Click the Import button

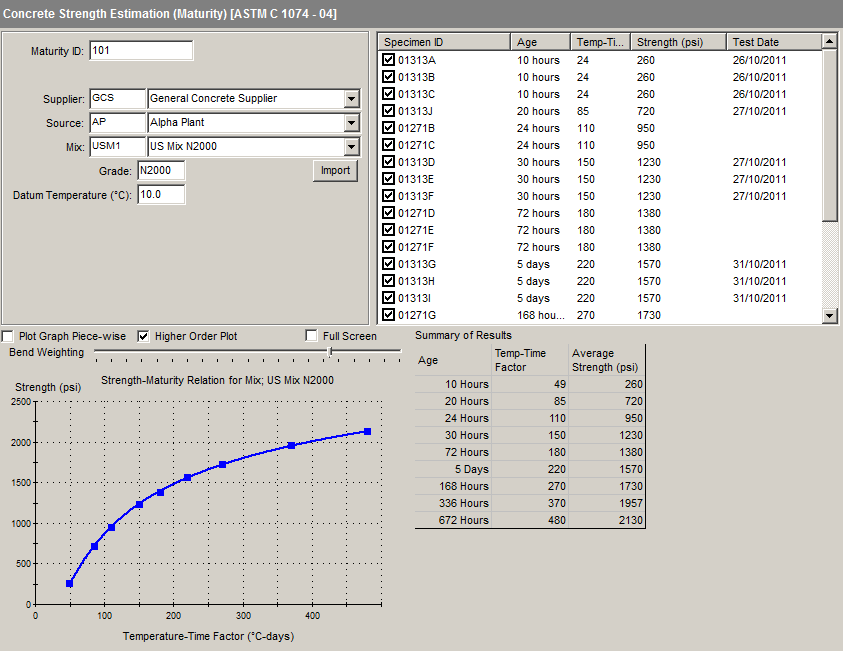pyautogui.click(x=335, y=171)
